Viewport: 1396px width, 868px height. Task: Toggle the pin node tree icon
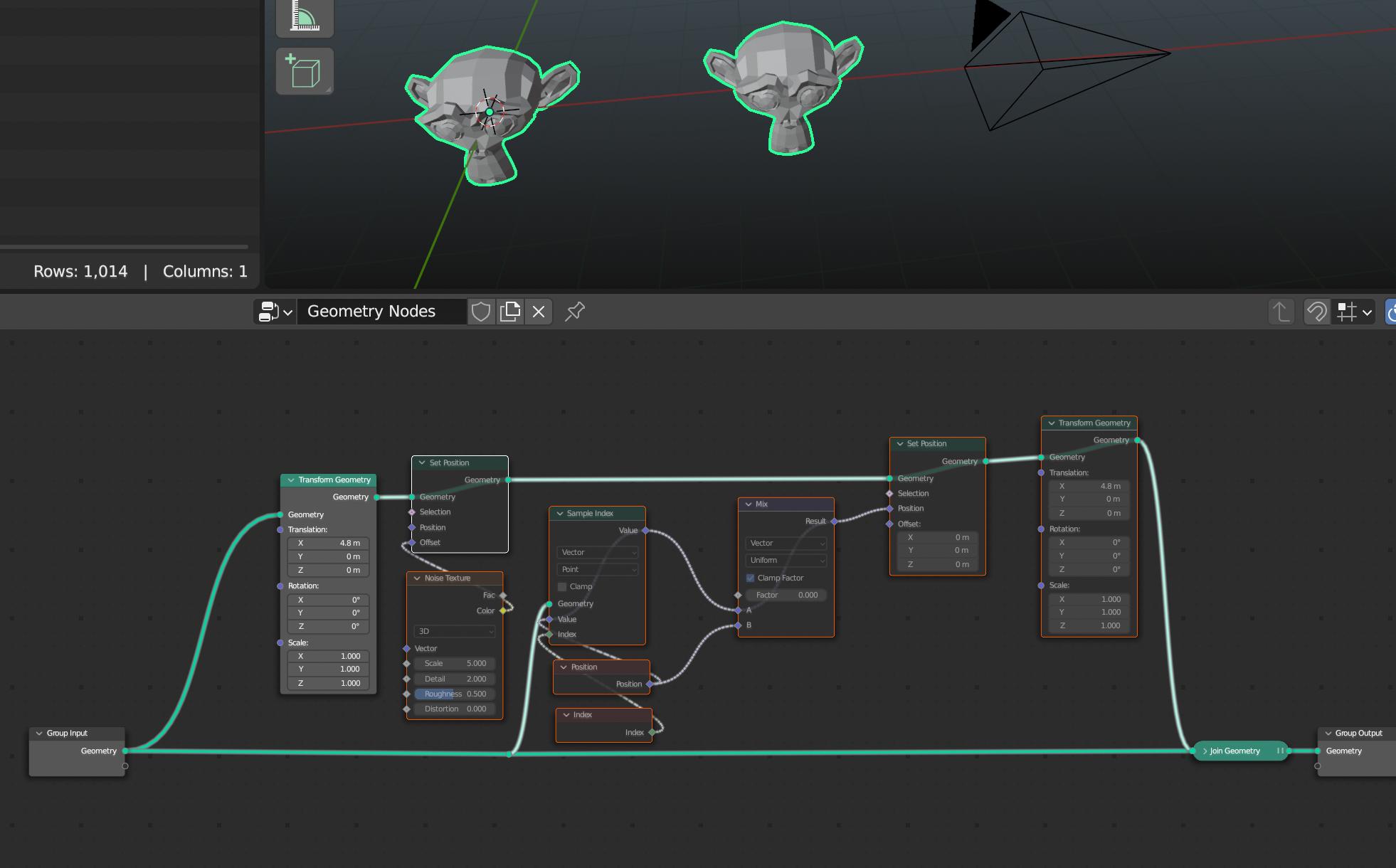[575, 312]
